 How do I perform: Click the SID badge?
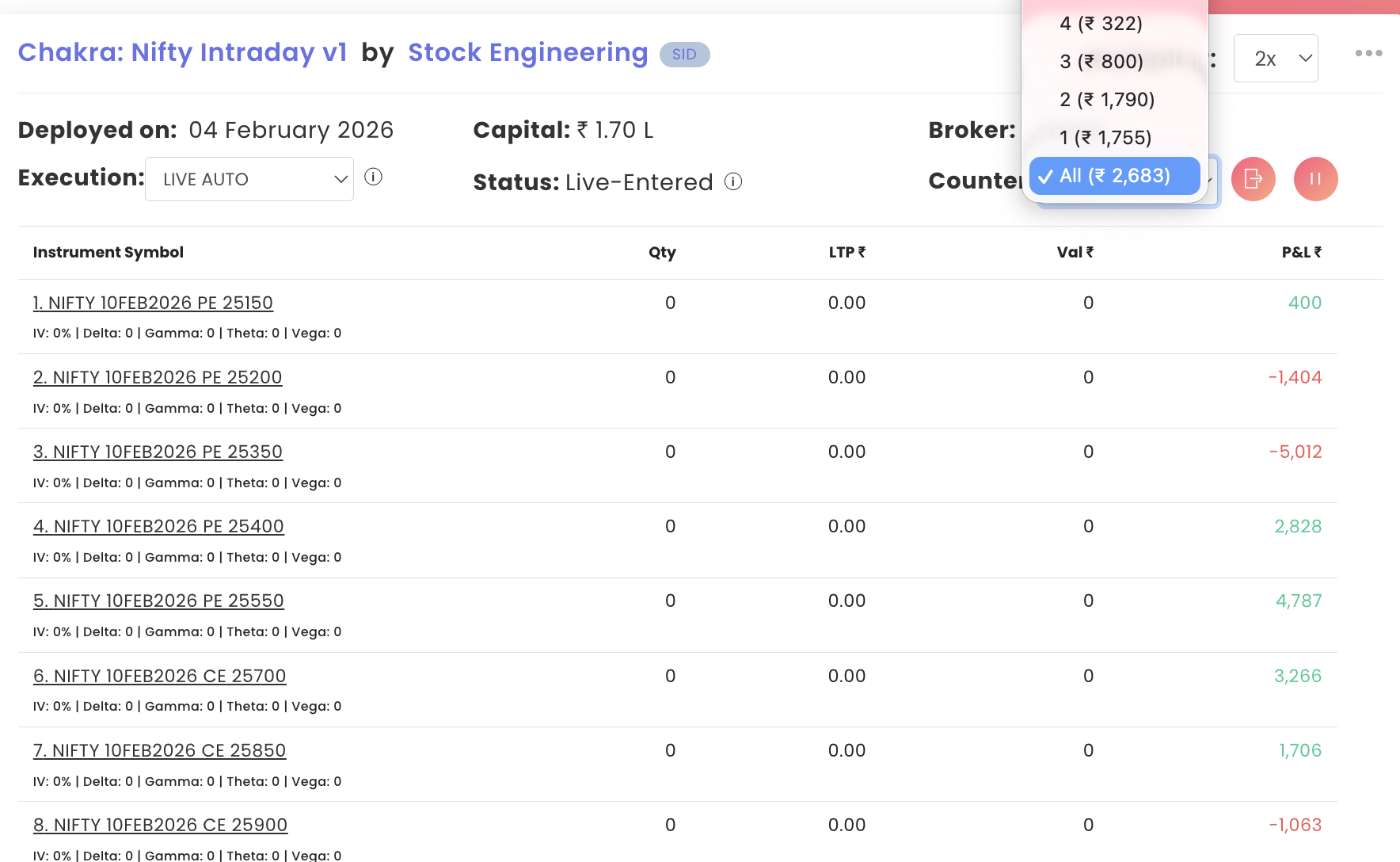point(684,54)
